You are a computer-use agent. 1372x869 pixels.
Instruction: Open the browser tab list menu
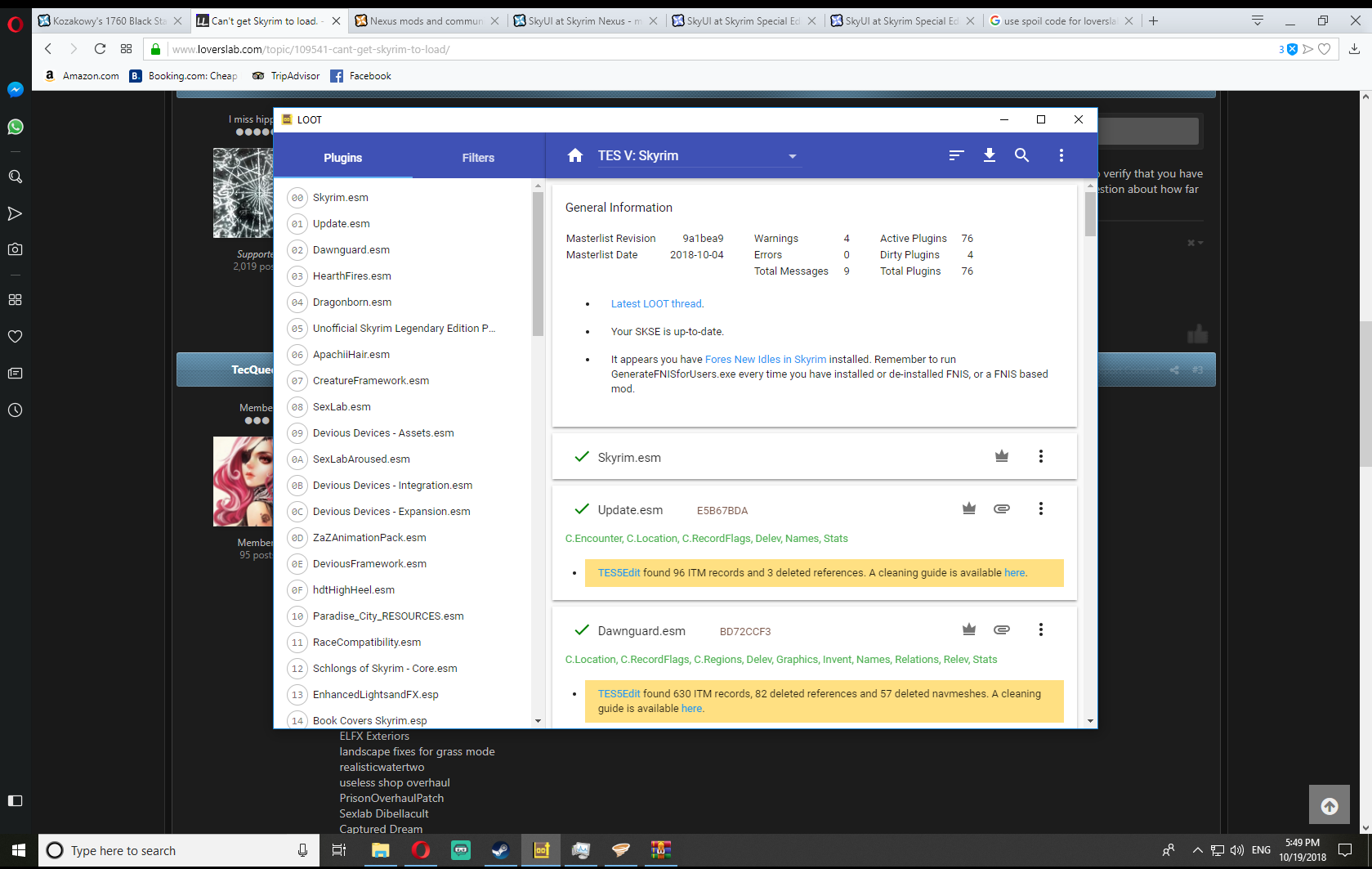click(x=1258, y=20)
